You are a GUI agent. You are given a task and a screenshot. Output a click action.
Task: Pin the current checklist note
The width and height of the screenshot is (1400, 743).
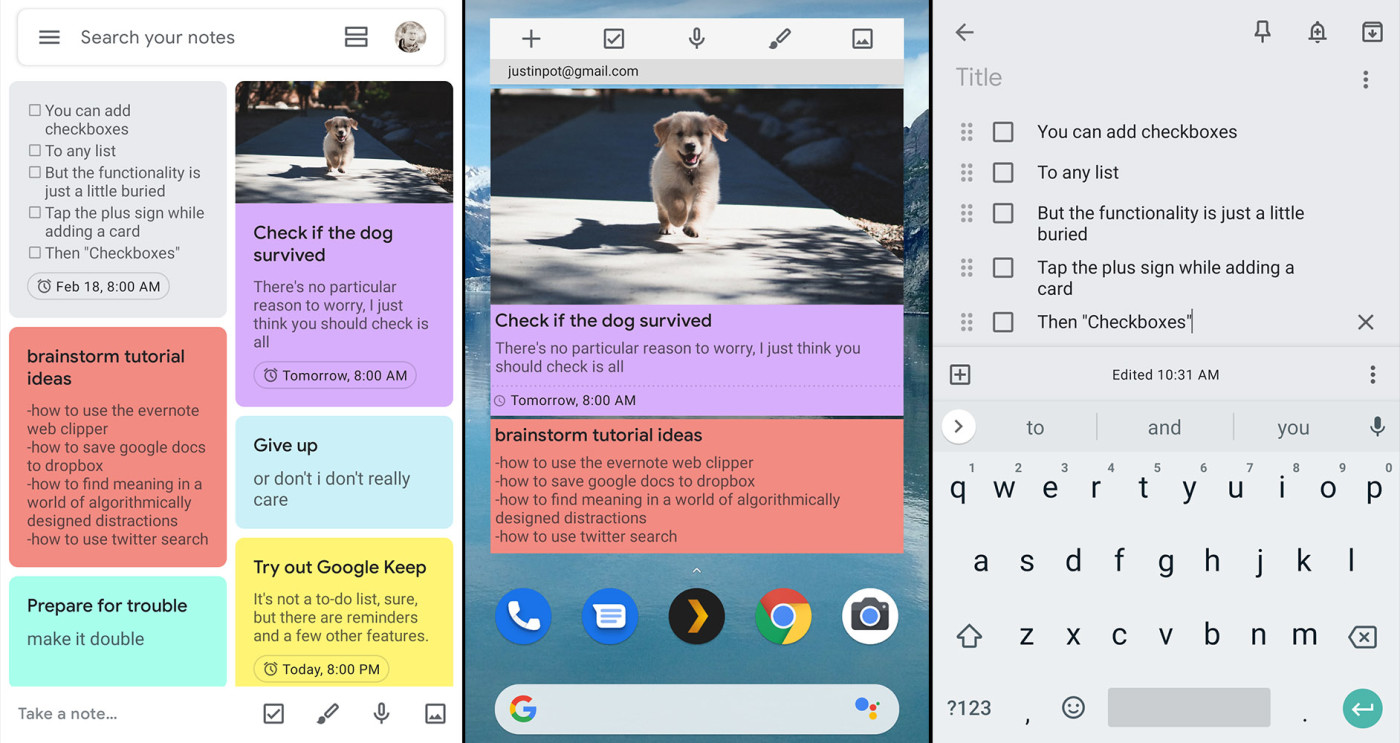pyautogui.click(x=1263, y=32)
